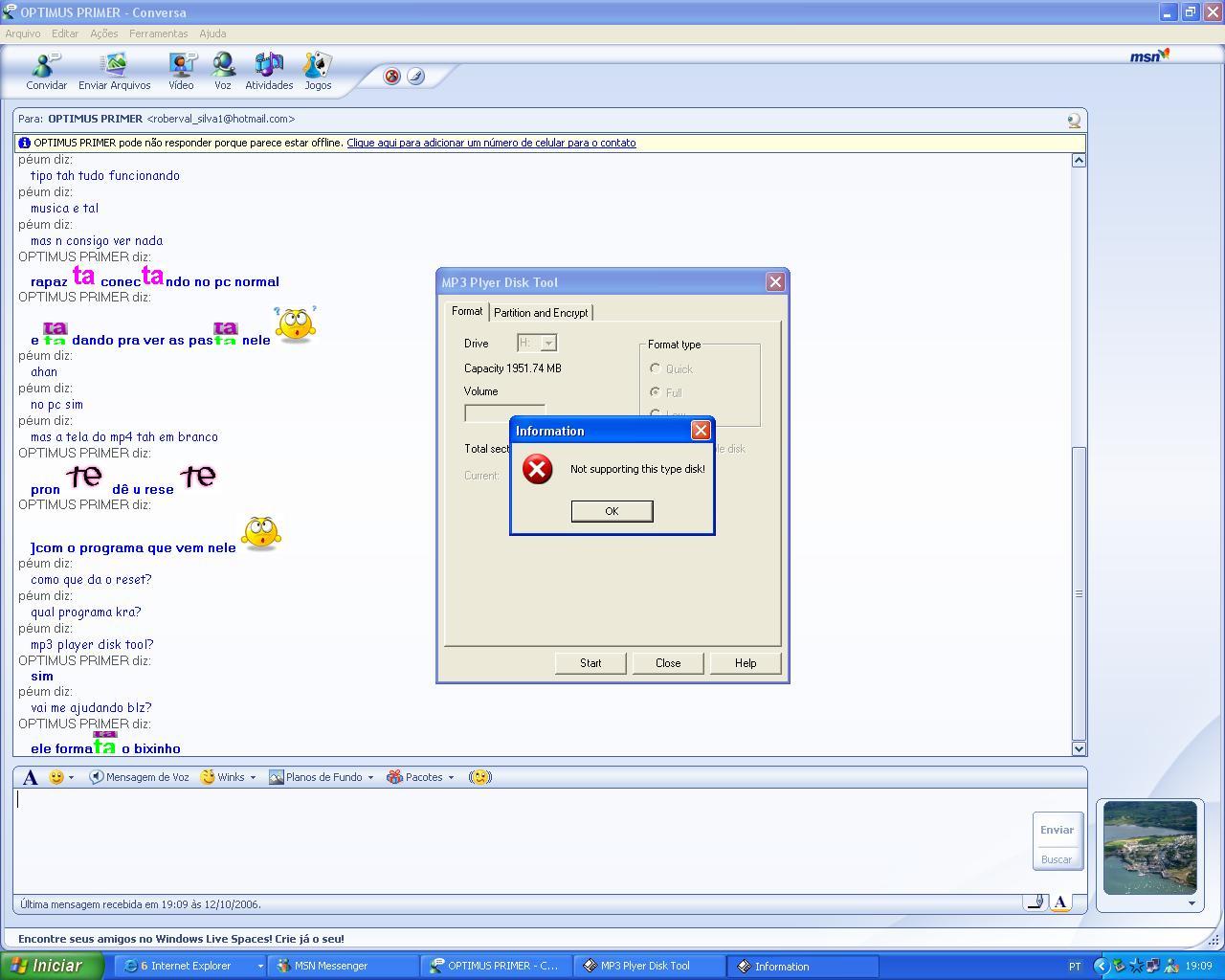Click OK in the Information dialog
The image size is (1225, 980).
coord(612,511)
